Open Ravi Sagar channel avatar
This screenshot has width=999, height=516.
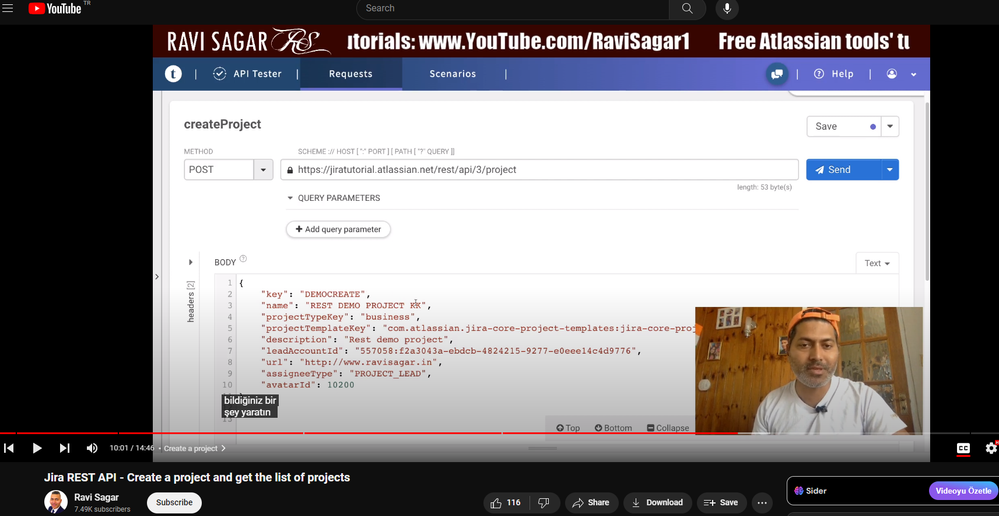(x=55, y=502)
